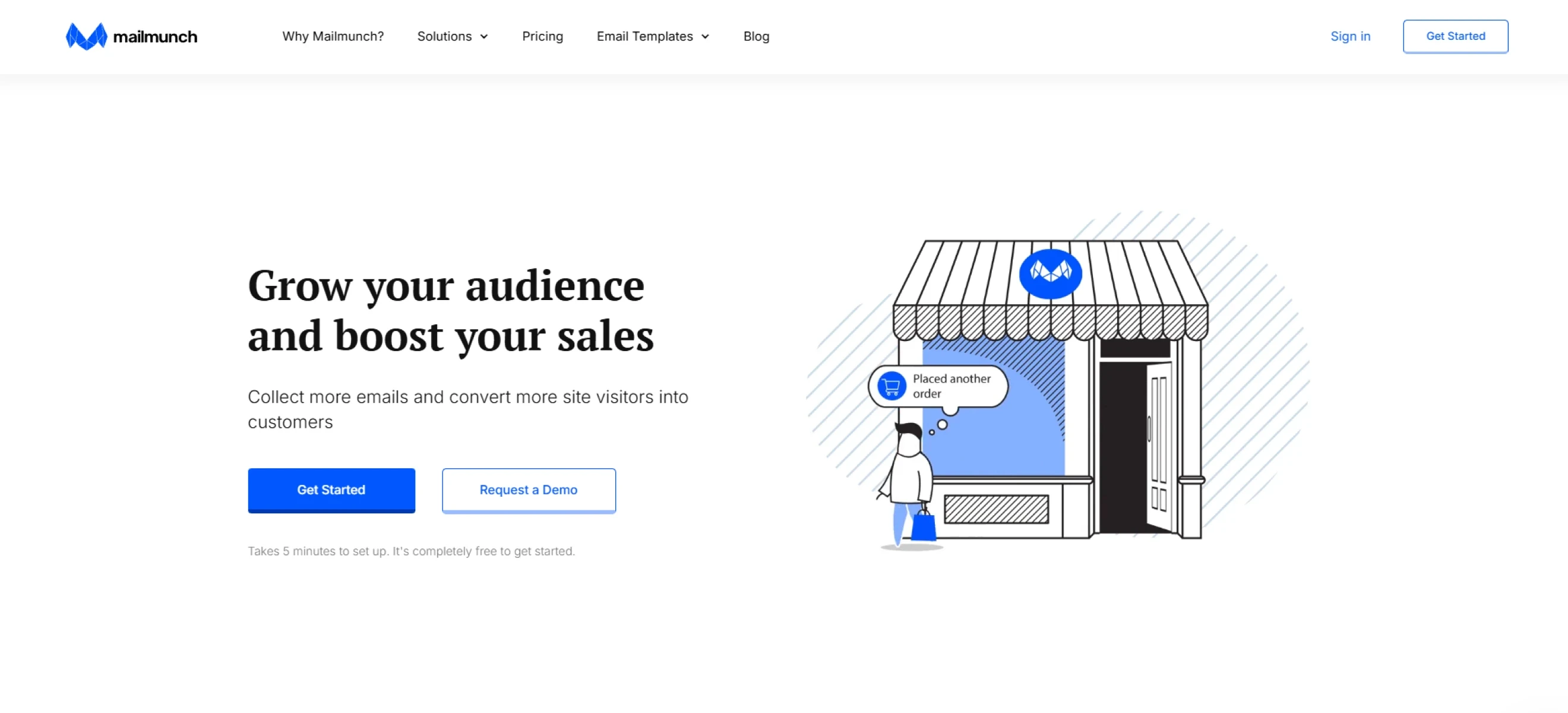This screenshot has height=713, width=1568.
Task: Open the Email Templates menu
Action: [x=653, y=36]
